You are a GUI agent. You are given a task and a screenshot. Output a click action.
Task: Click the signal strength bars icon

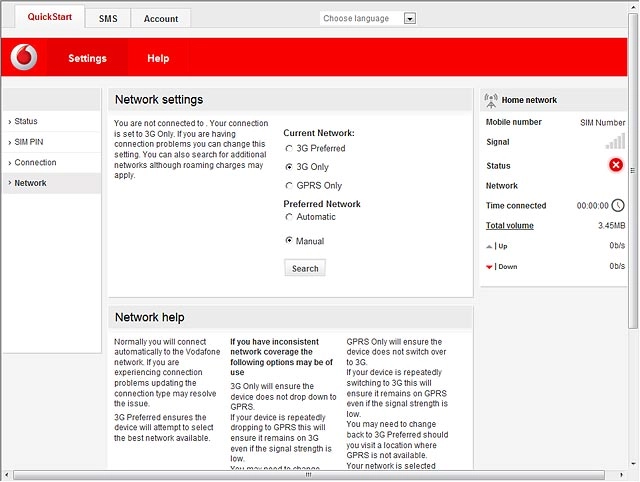point(615,141)
